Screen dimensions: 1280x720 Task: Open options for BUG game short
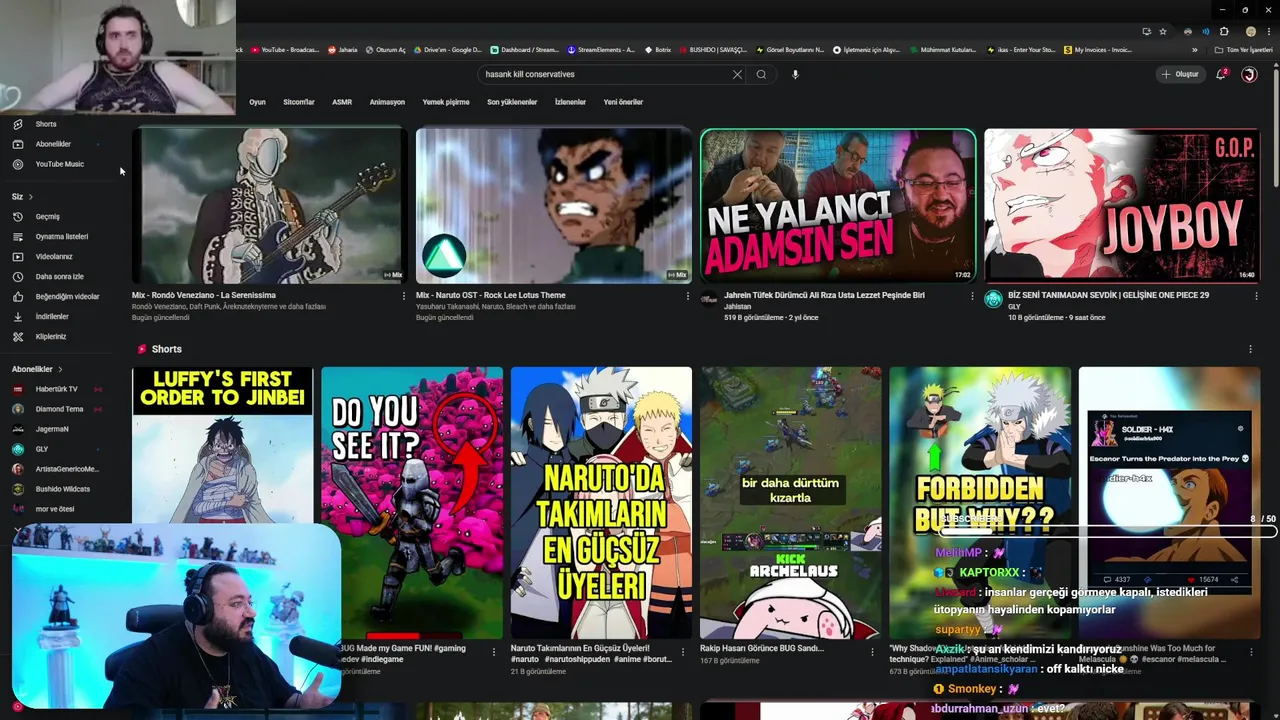(493, 651)
